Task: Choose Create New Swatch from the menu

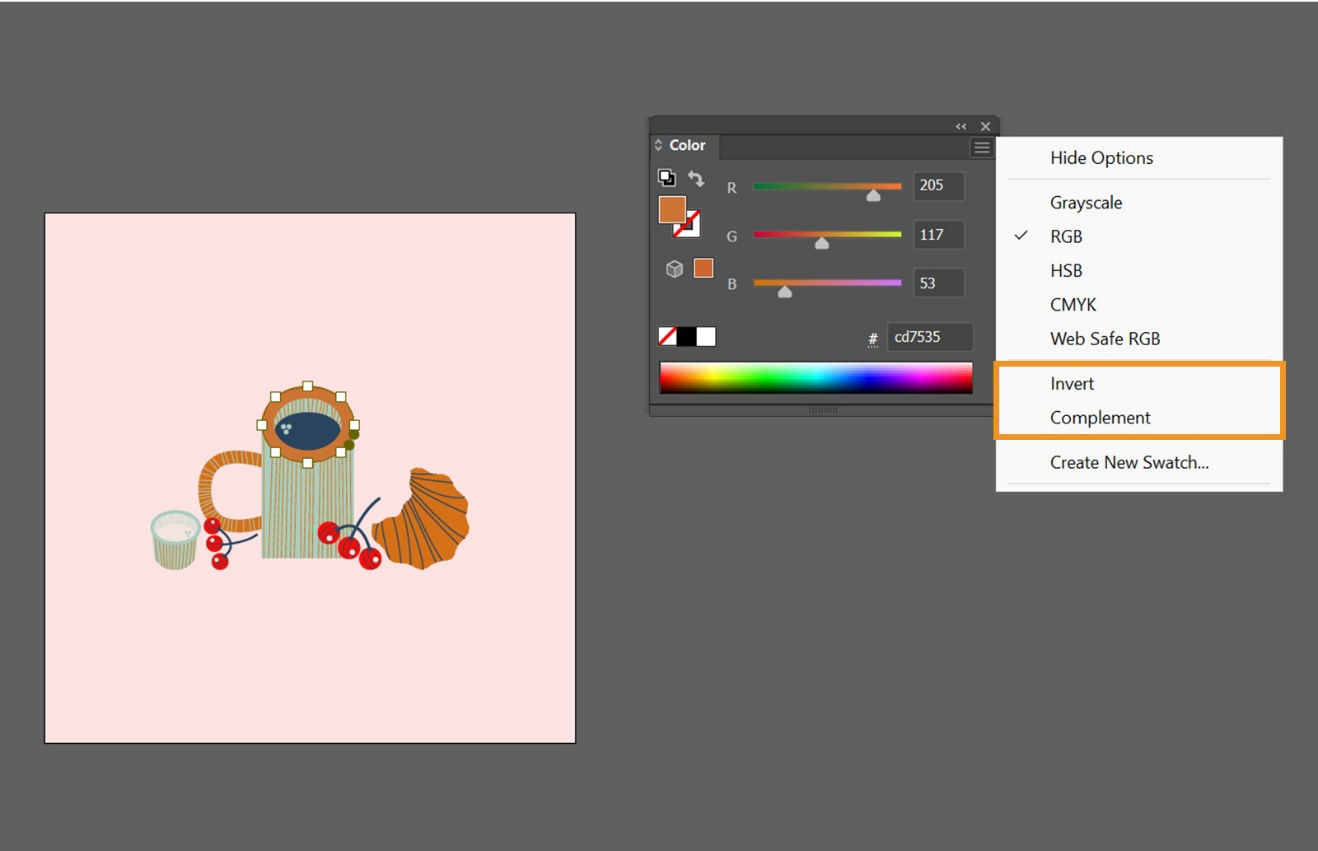Action: (x=1129, y=462)
